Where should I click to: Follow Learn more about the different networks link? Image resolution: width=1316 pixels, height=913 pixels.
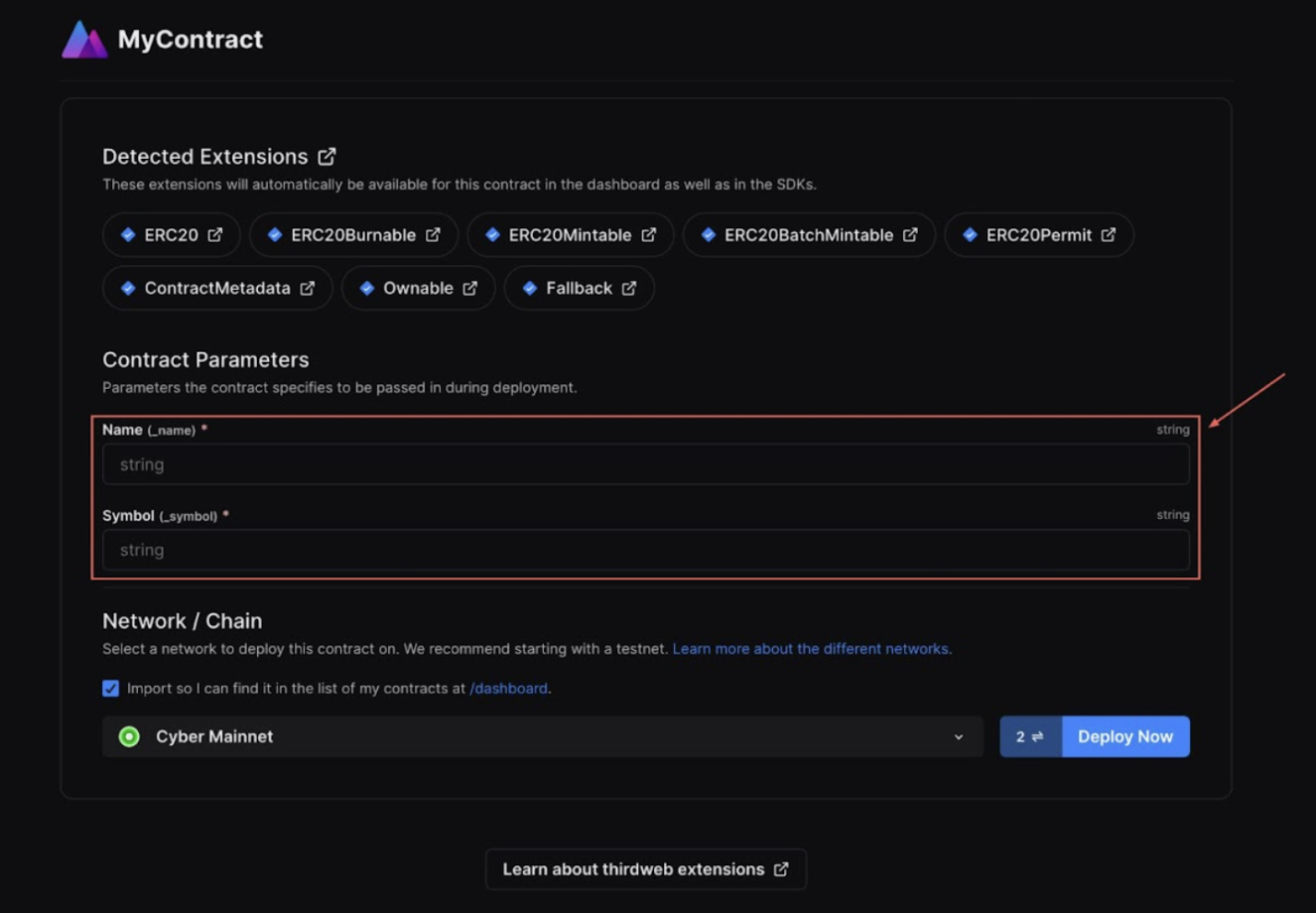812,649
